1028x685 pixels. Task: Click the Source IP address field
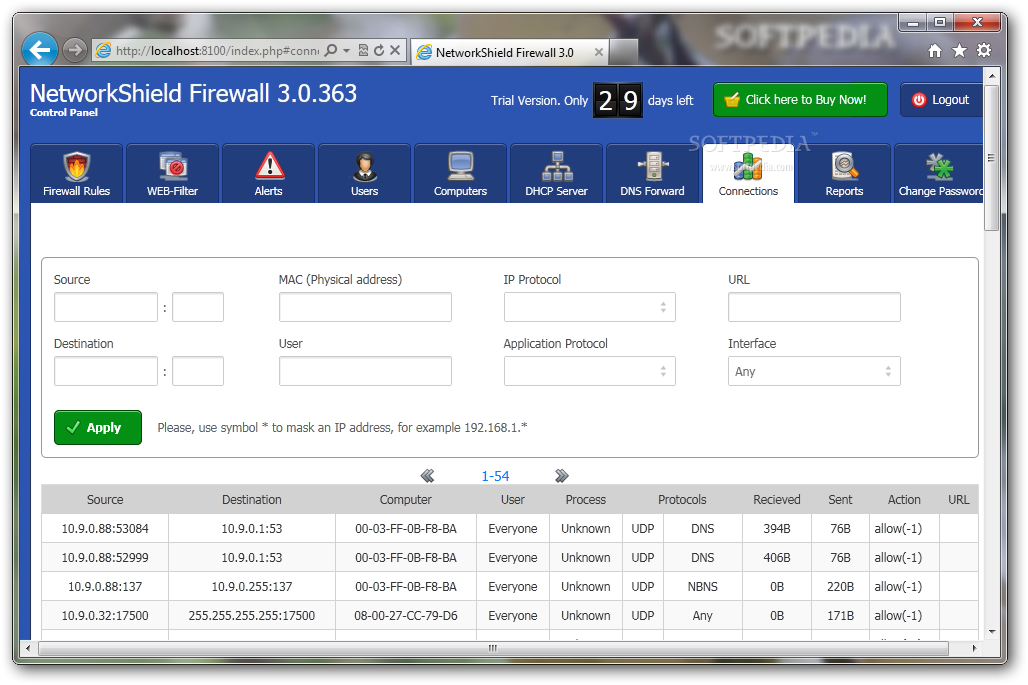point(106,307)
